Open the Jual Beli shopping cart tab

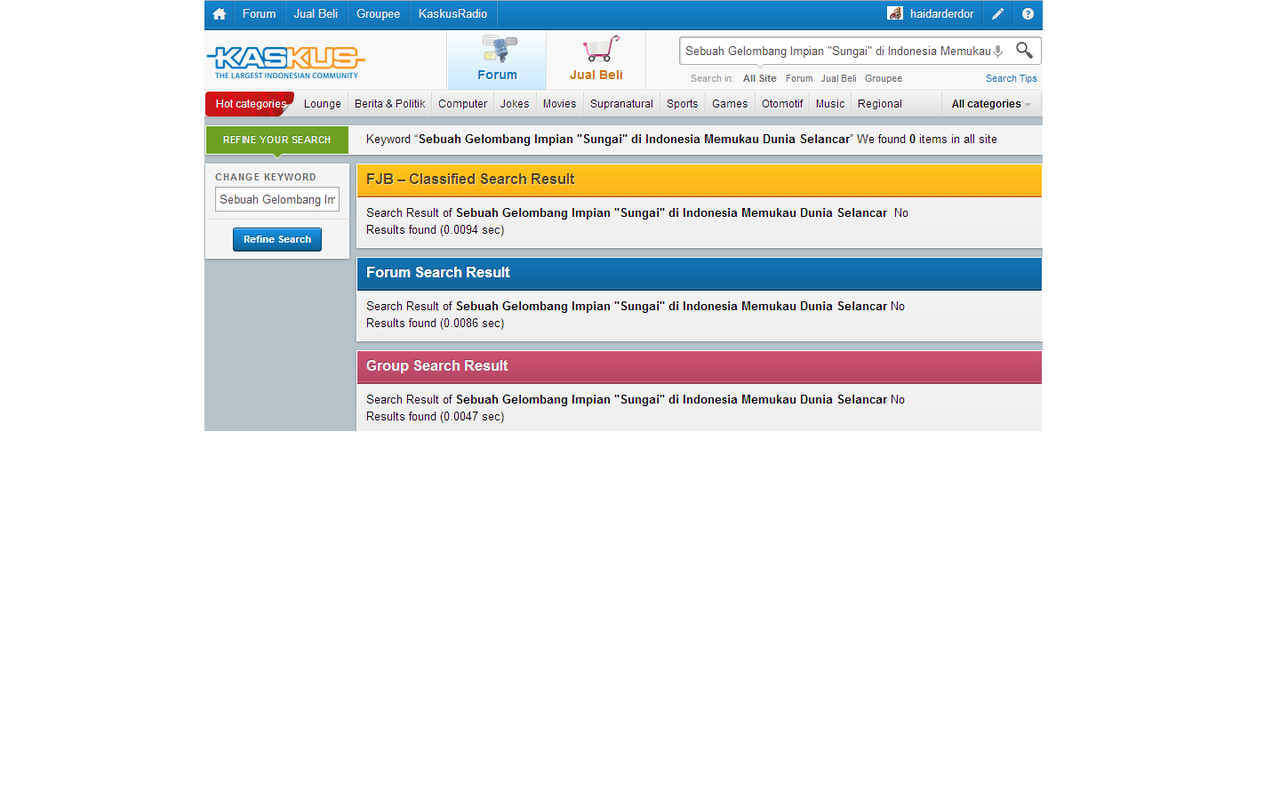(596, 59)
